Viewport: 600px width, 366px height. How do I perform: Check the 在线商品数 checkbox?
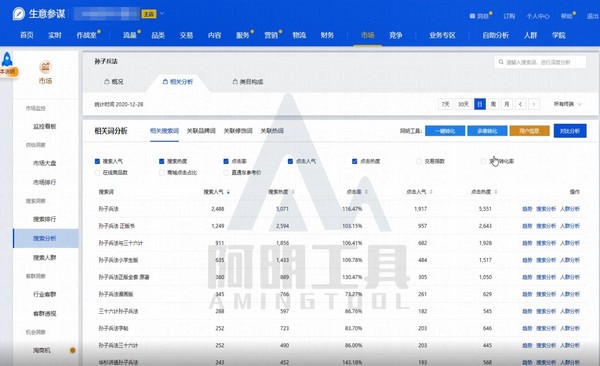coord(97,173)
